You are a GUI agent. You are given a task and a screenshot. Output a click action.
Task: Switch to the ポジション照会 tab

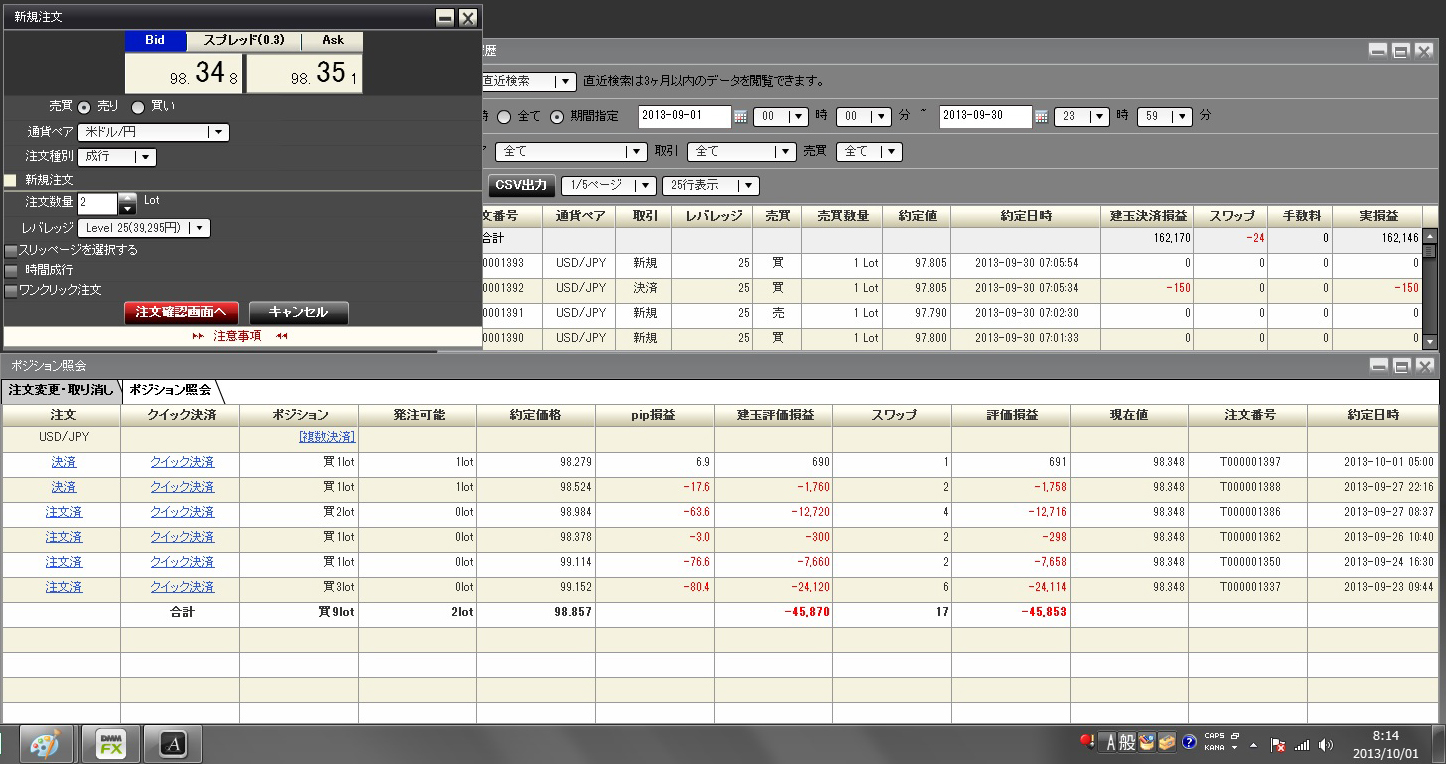(x=170, y=390)
